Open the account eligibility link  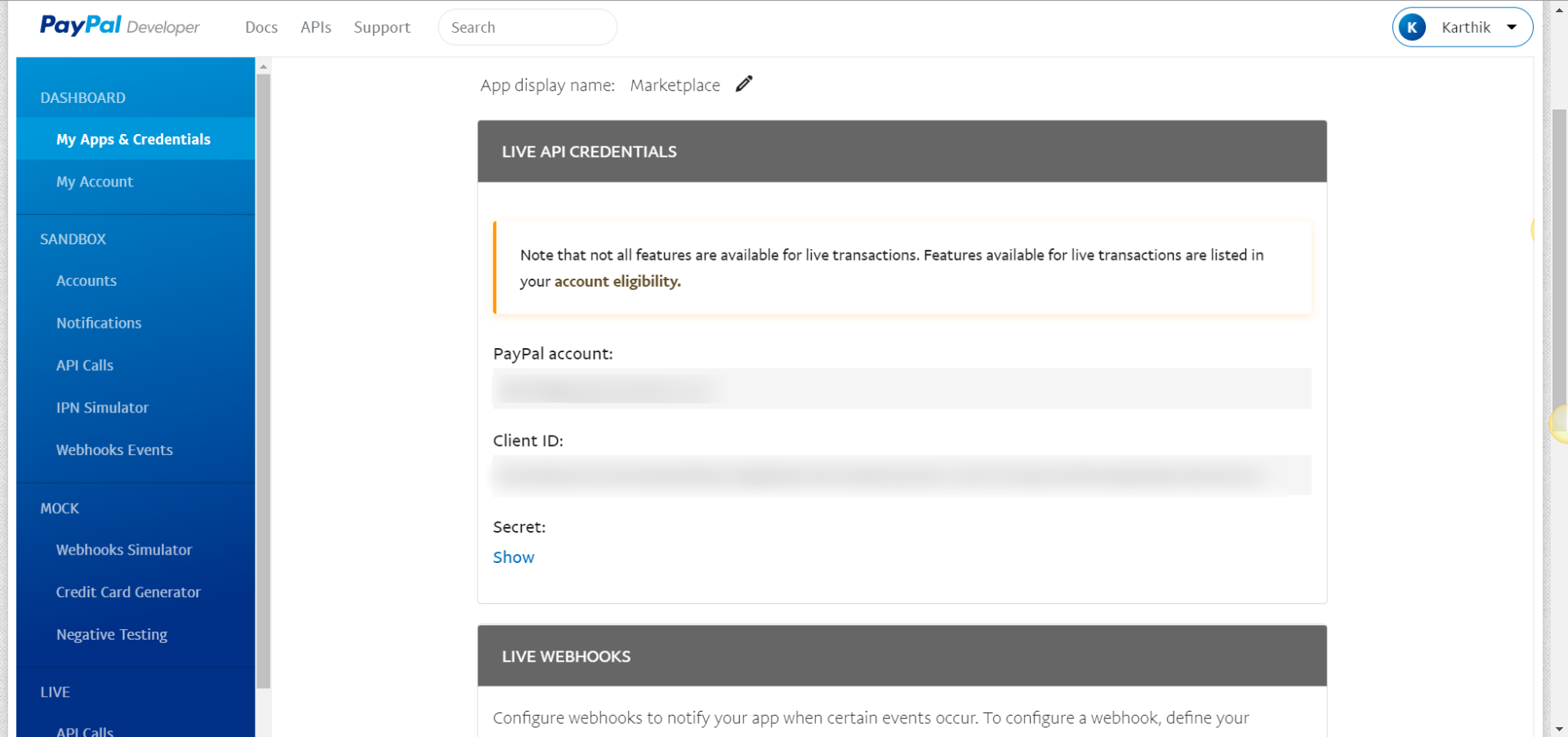[x=617, y=281]
